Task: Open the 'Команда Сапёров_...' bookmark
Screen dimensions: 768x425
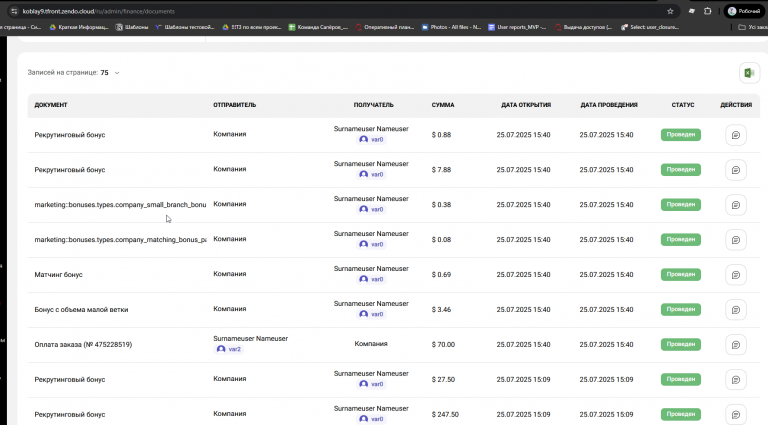Action: point(318,27)
